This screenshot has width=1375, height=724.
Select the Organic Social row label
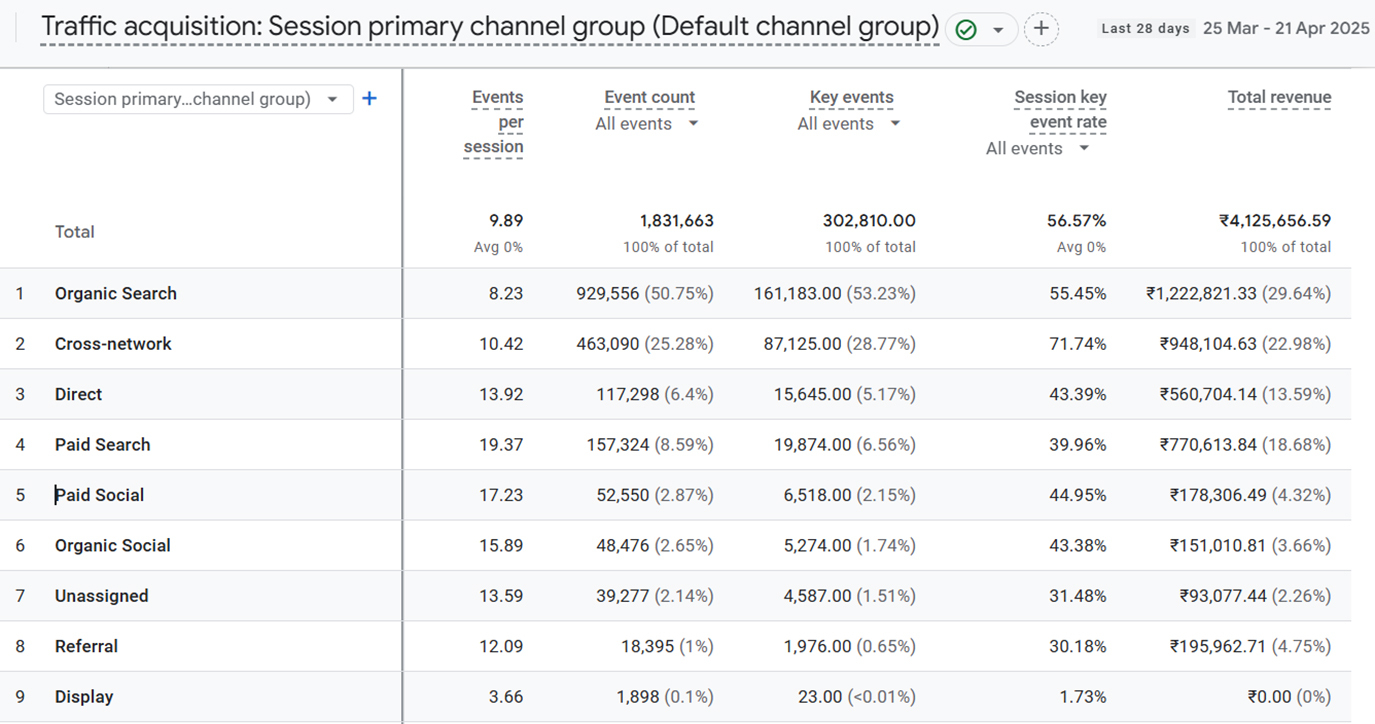(113, 546)
